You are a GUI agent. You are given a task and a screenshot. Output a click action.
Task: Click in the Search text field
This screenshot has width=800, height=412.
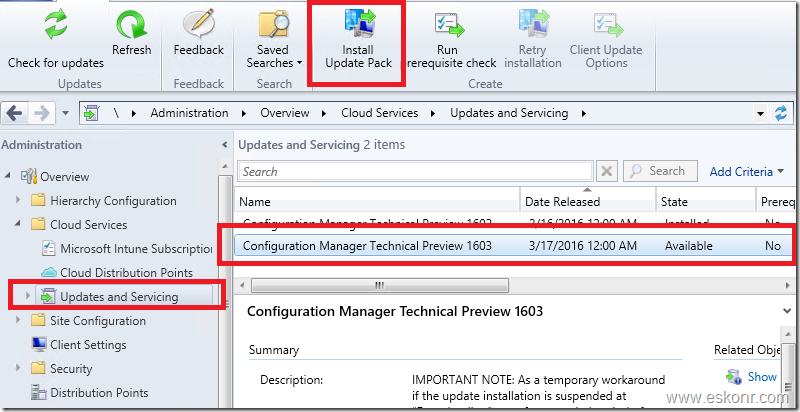417,172
